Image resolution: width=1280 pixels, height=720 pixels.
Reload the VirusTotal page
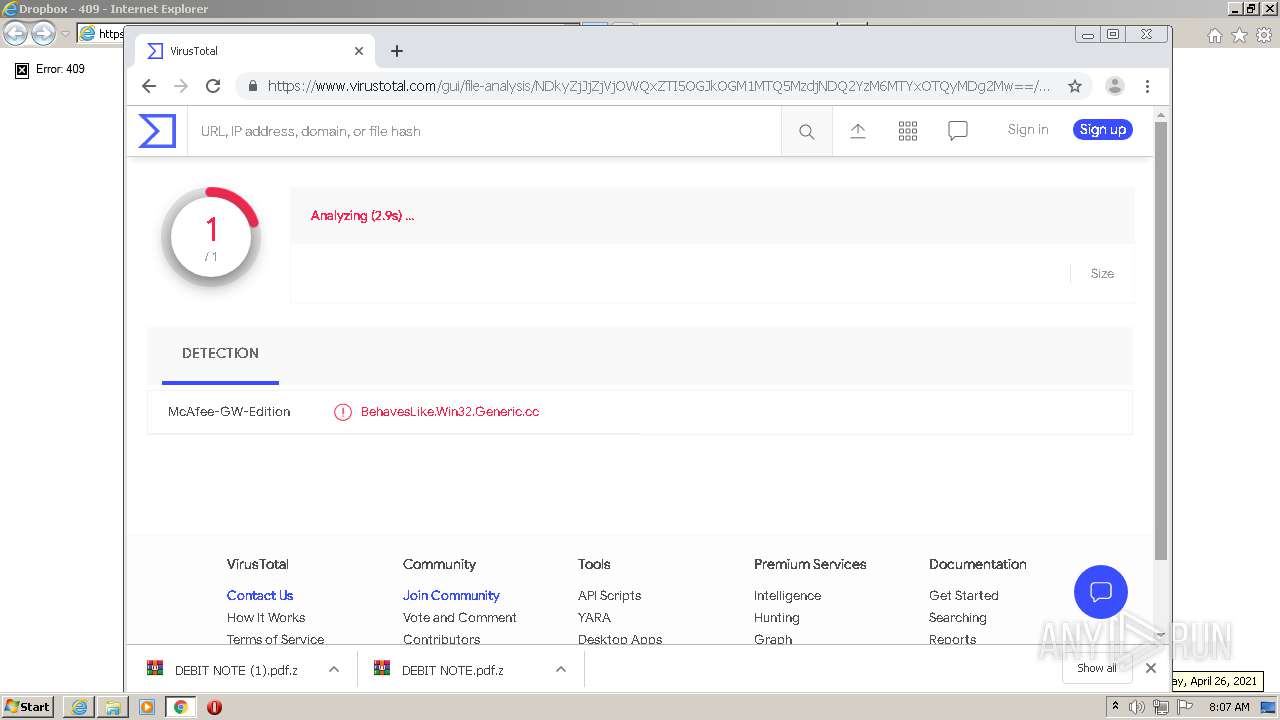[x=213, y=86]
